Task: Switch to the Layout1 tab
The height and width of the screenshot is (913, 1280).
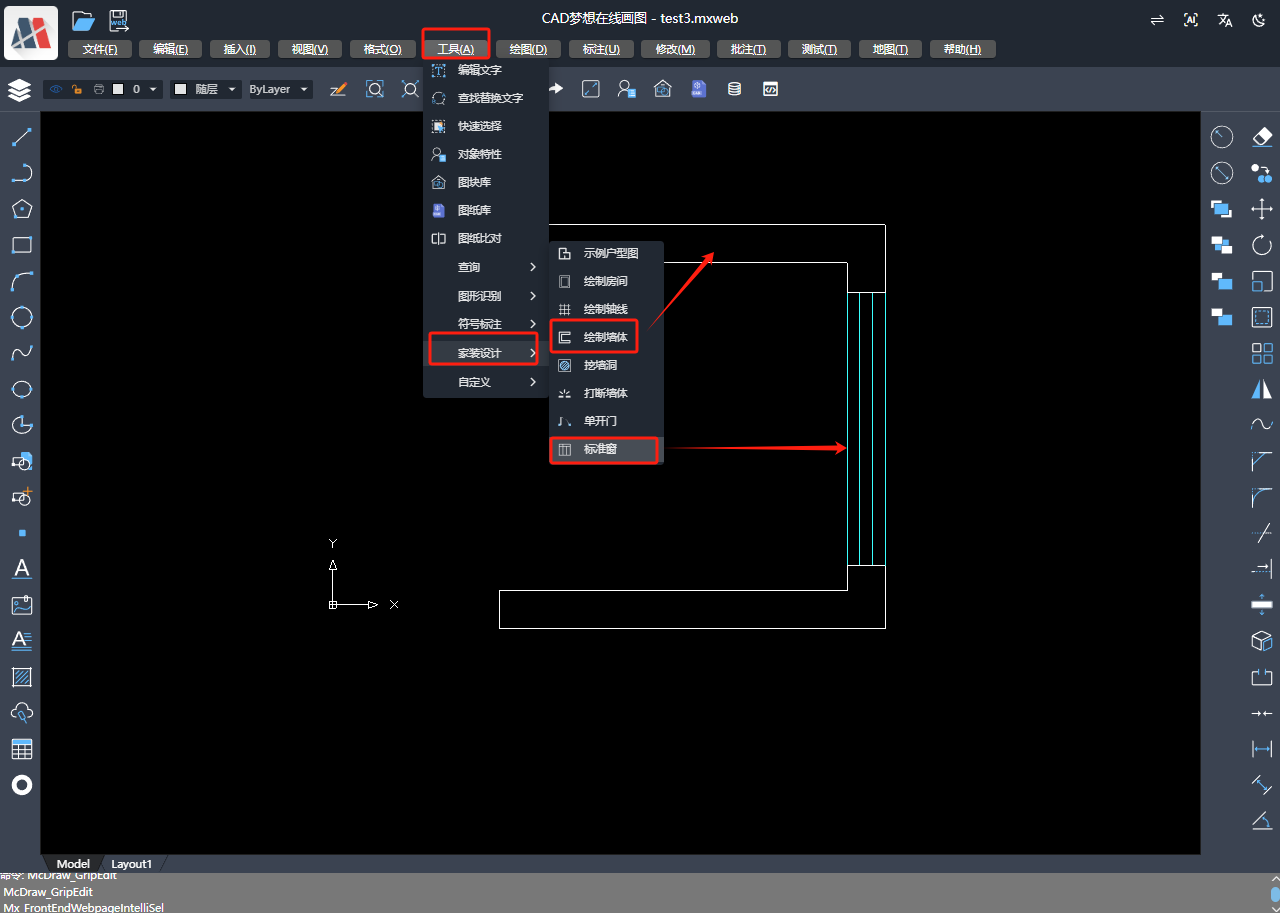Action: tap(131, 864)
